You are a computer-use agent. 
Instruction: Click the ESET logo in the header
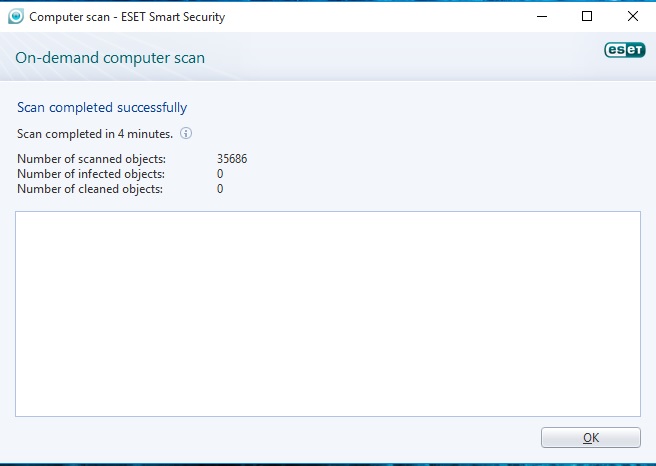click(x=623, y=51)
